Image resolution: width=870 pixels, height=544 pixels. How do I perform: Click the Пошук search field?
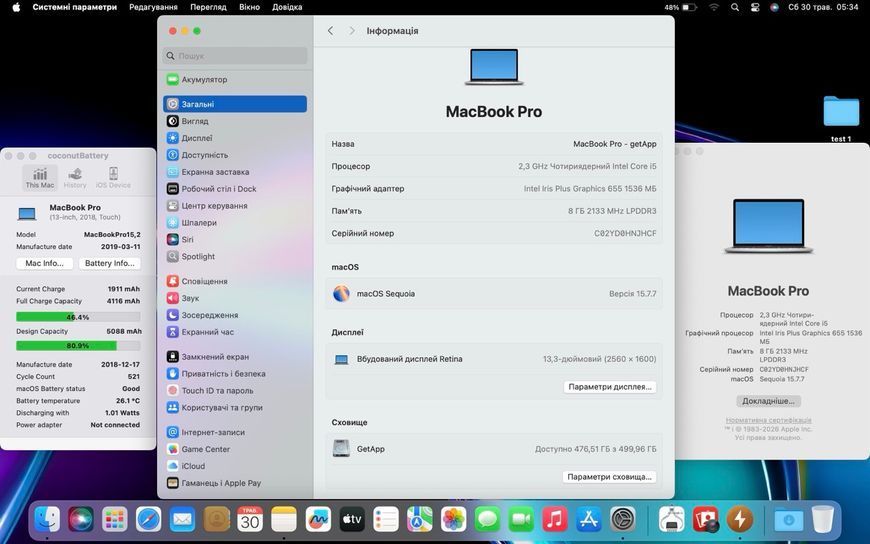tap(235, 56)
